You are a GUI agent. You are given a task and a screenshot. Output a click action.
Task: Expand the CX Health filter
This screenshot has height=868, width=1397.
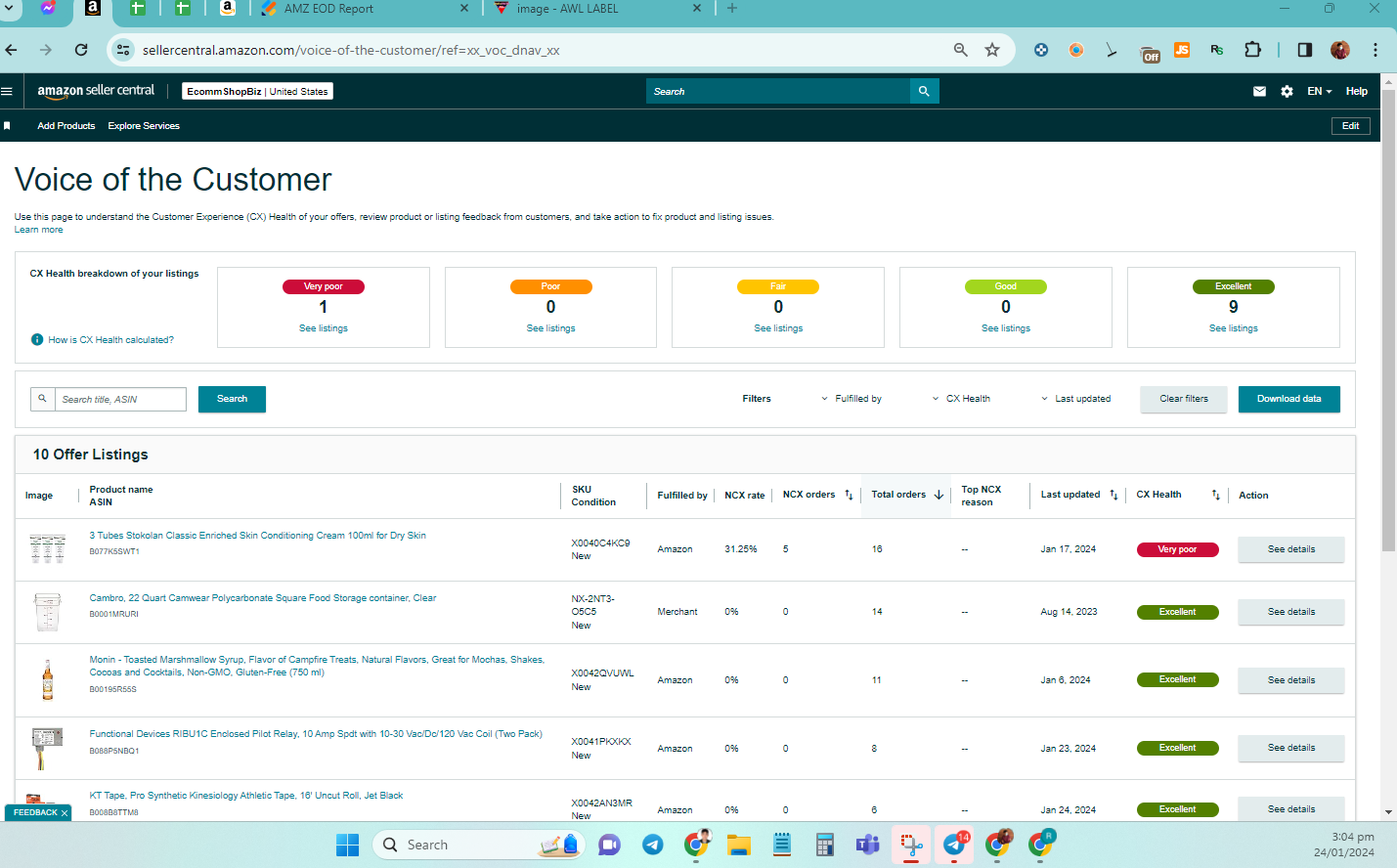pyautogui.click(x=961, y=399)
